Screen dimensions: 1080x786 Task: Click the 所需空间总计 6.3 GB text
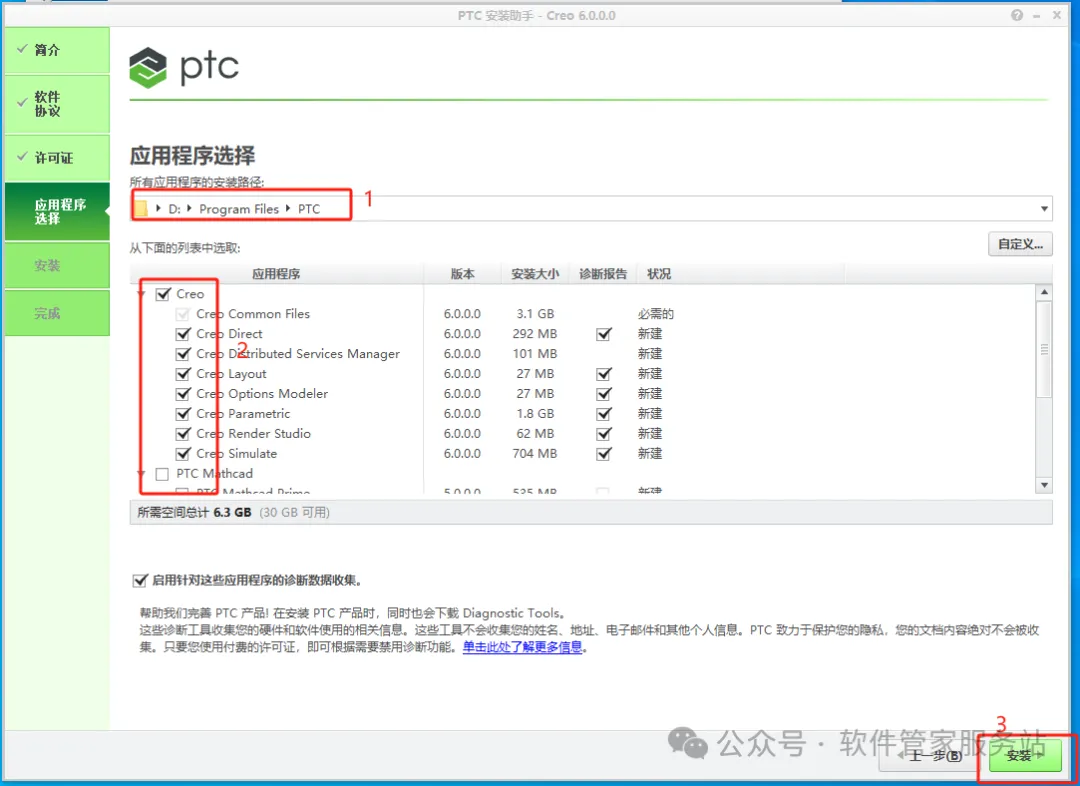click(194, 513)
